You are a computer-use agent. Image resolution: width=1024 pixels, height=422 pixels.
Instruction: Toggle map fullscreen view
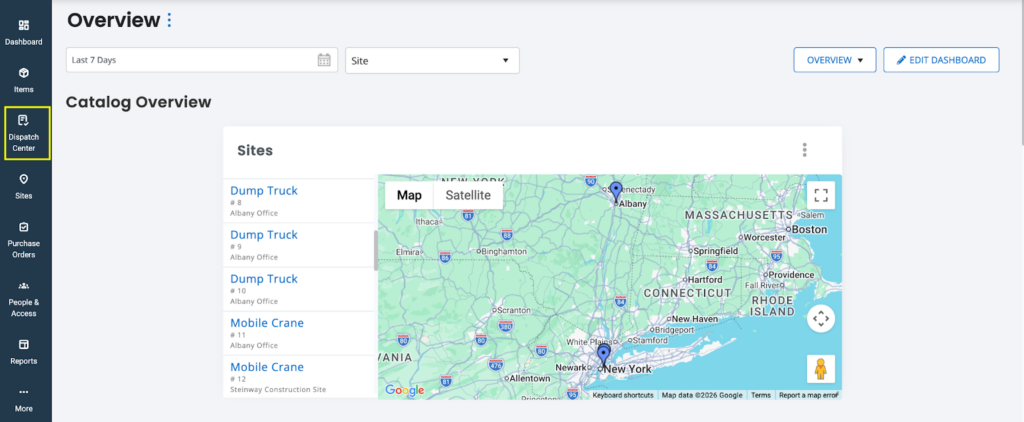point(820,196)
